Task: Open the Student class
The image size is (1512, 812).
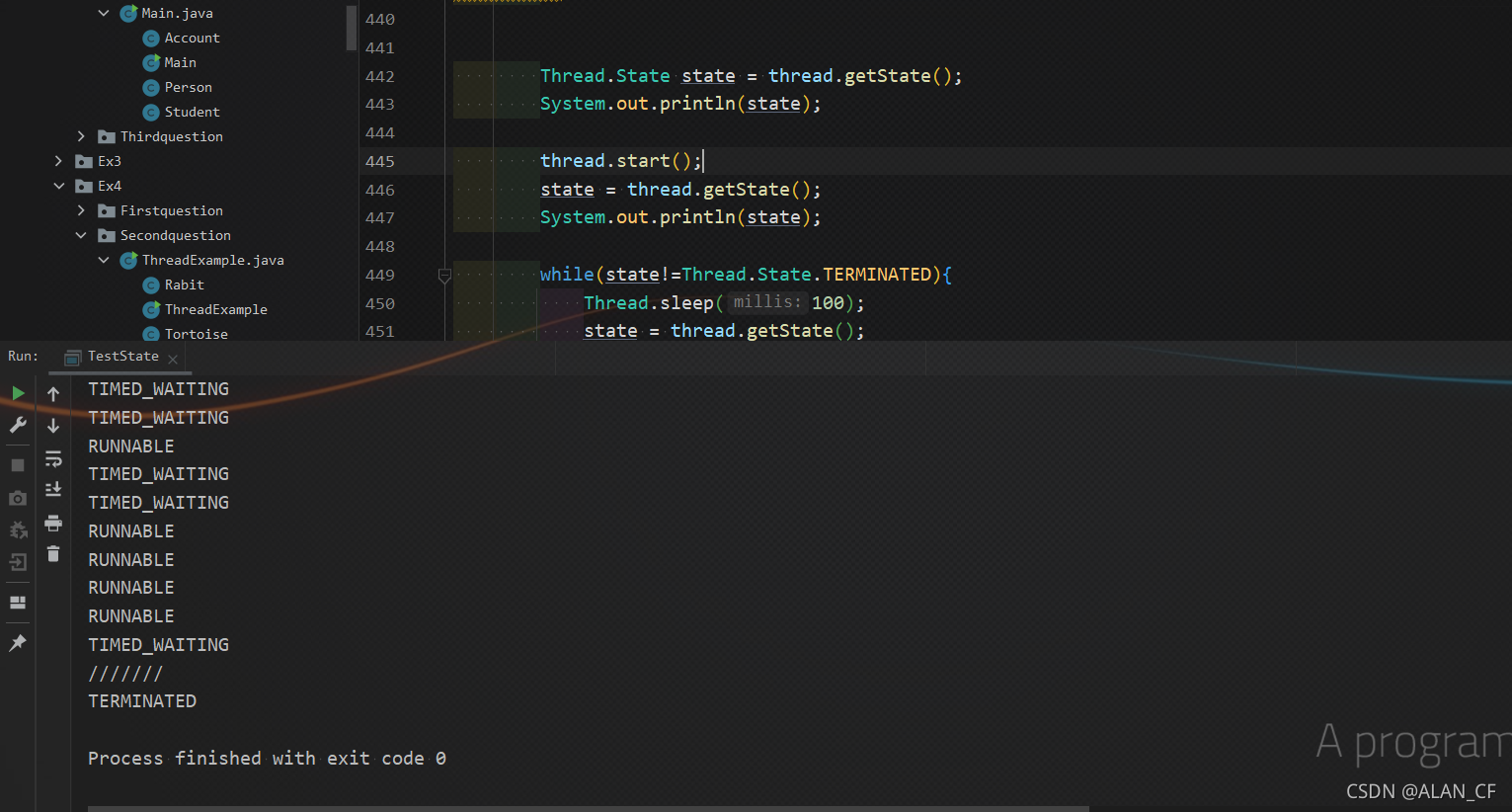Action: [x=192, y=112]
